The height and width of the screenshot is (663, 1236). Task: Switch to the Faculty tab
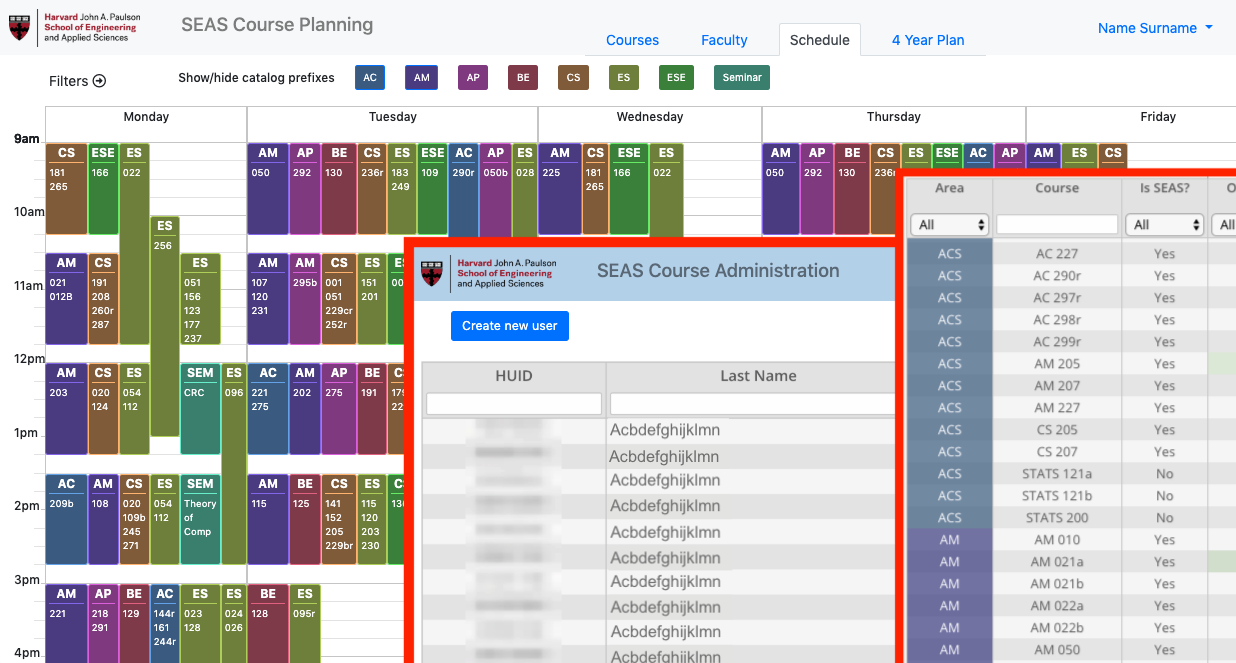724,40
